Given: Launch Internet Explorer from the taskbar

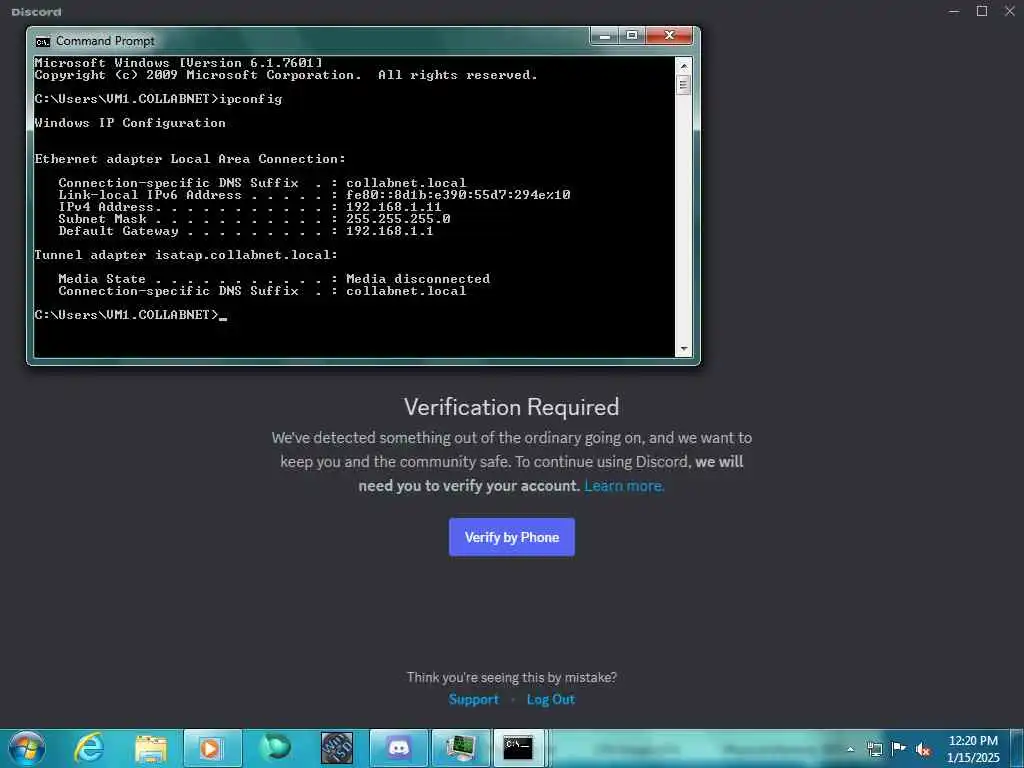Looking at the screenshot, I should 88,748.
